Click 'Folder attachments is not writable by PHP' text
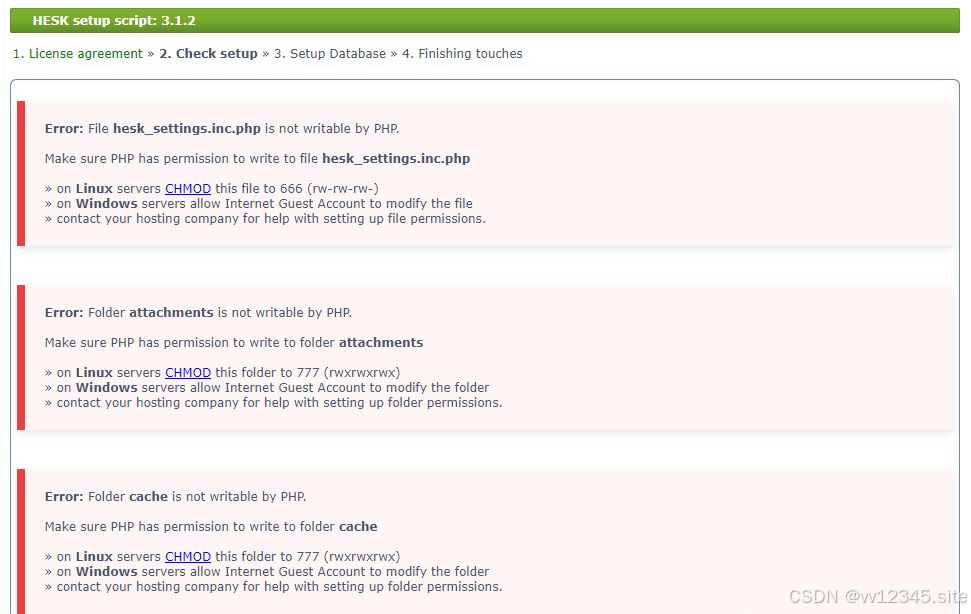Screen dimensions: 971x614 [x=198, y=313]
